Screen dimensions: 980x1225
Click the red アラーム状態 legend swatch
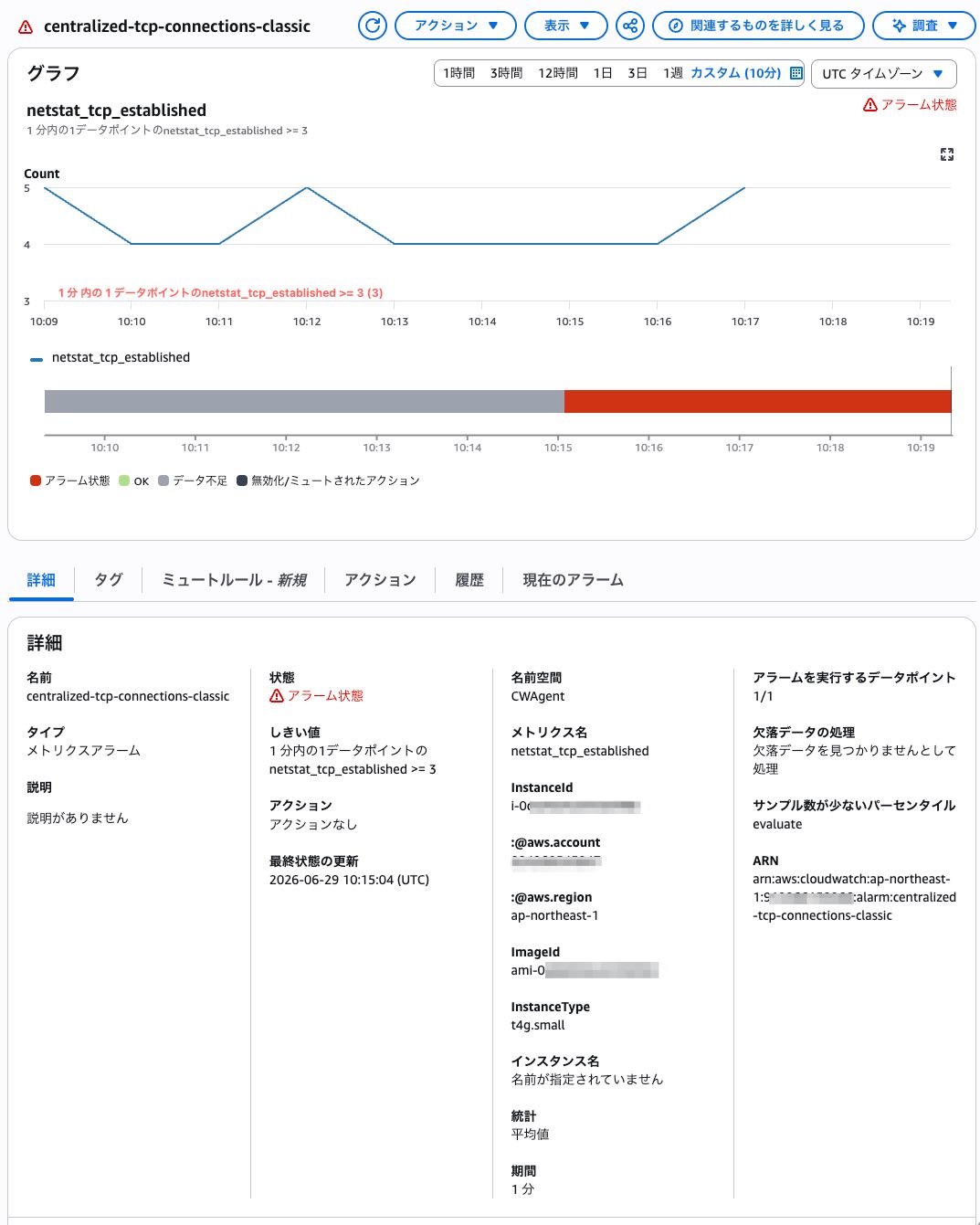(x=36, y=480)
